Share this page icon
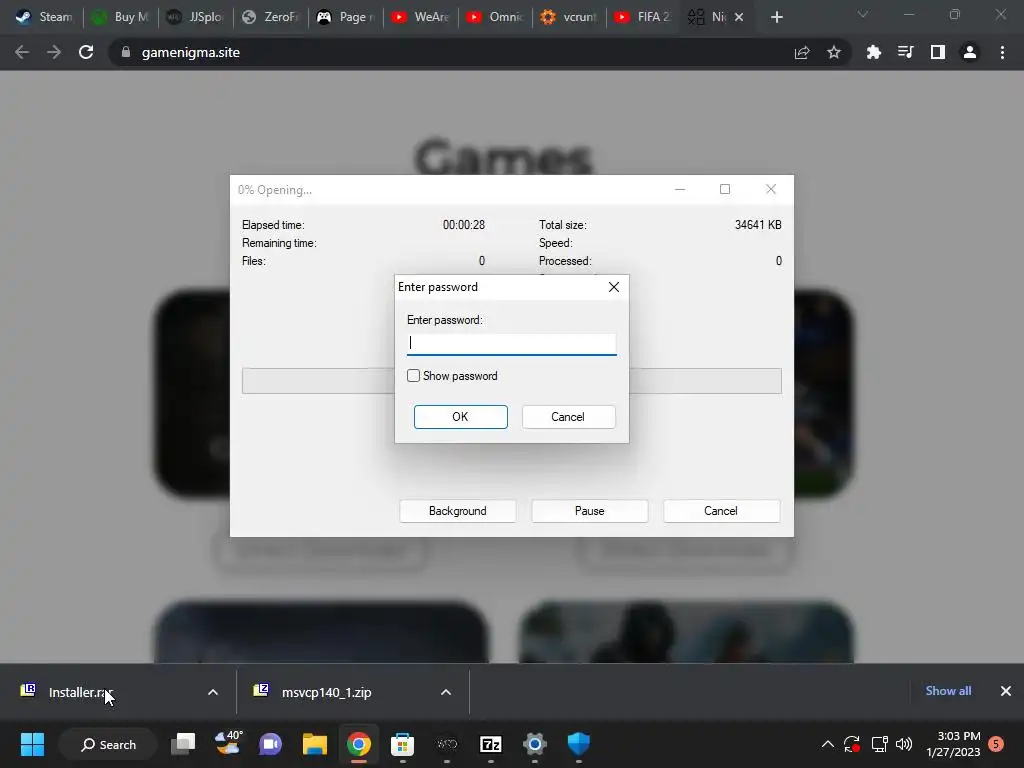Image resolution: width=1024 pixels, height=768 pixels. (802, 52)
